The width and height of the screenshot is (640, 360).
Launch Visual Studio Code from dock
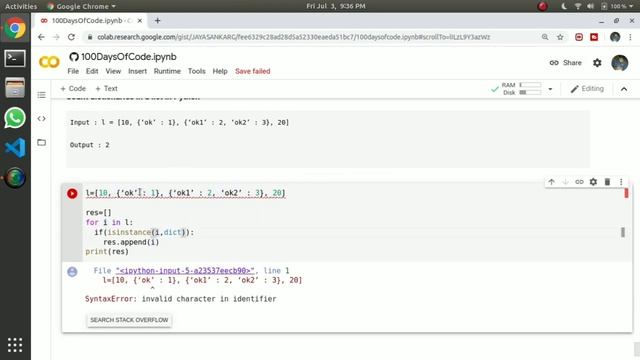click(x=15, y=148)
